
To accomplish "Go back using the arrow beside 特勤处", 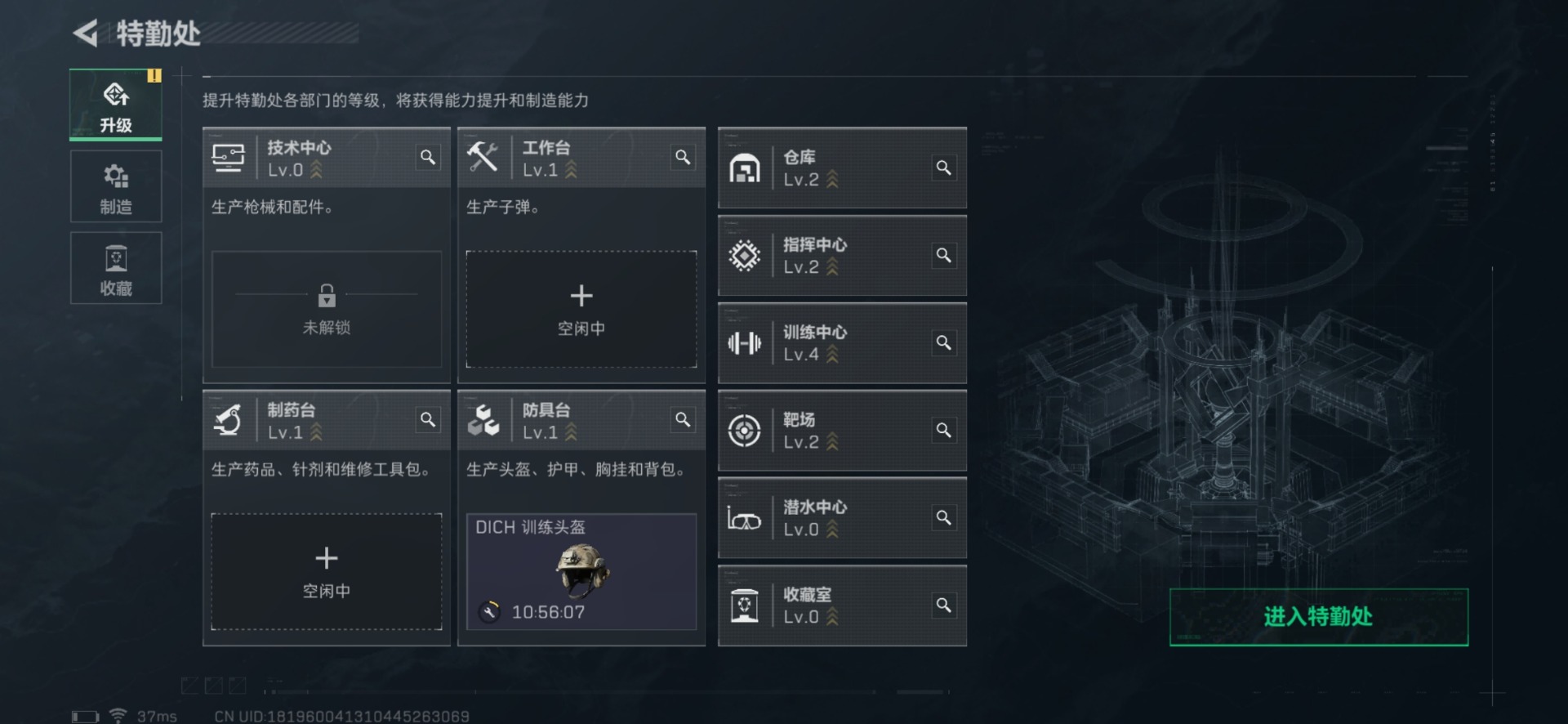I will [86, 33].
